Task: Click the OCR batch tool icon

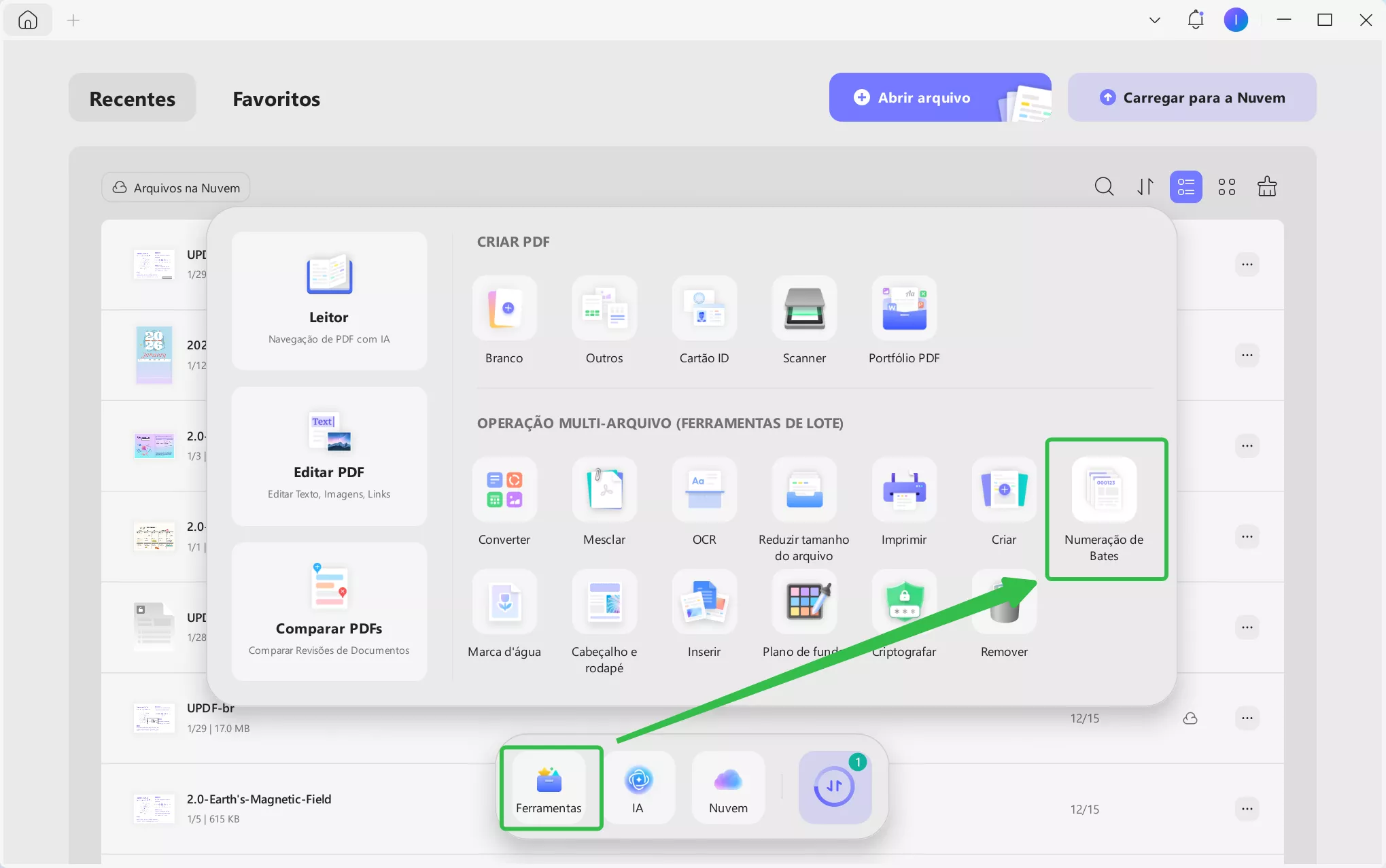Action: (x=704, y=489)
